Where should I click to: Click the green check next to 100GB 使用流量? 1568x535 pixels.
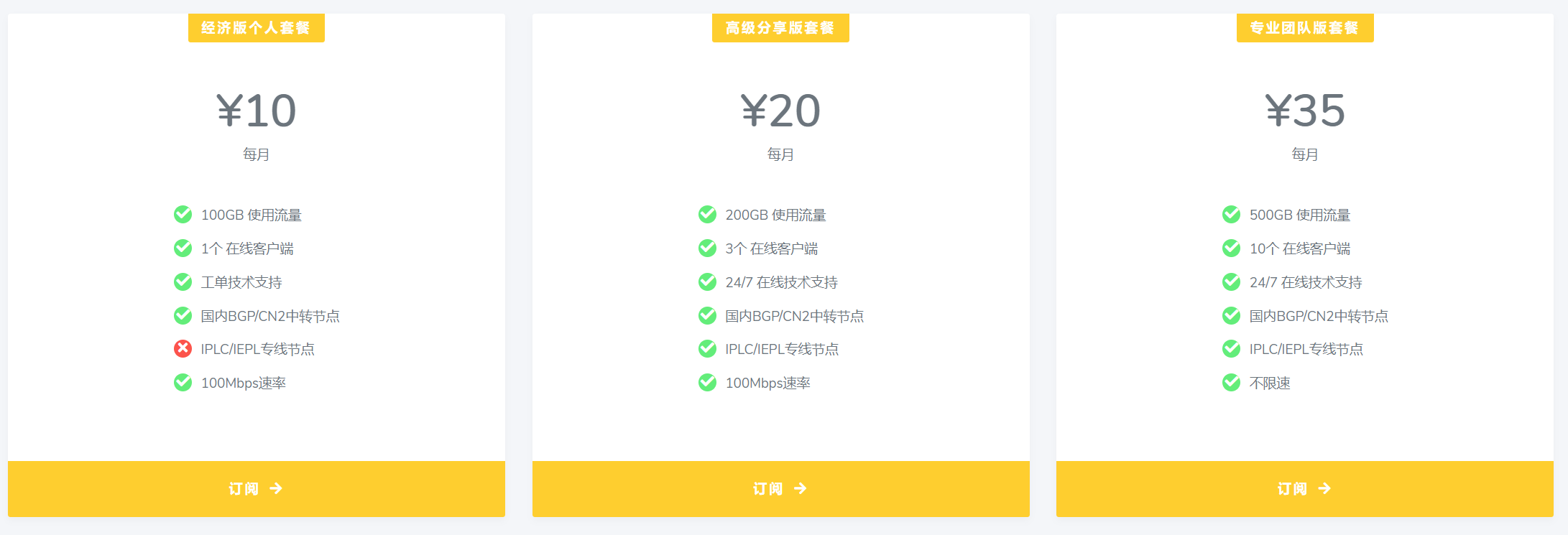pos(183,215)
